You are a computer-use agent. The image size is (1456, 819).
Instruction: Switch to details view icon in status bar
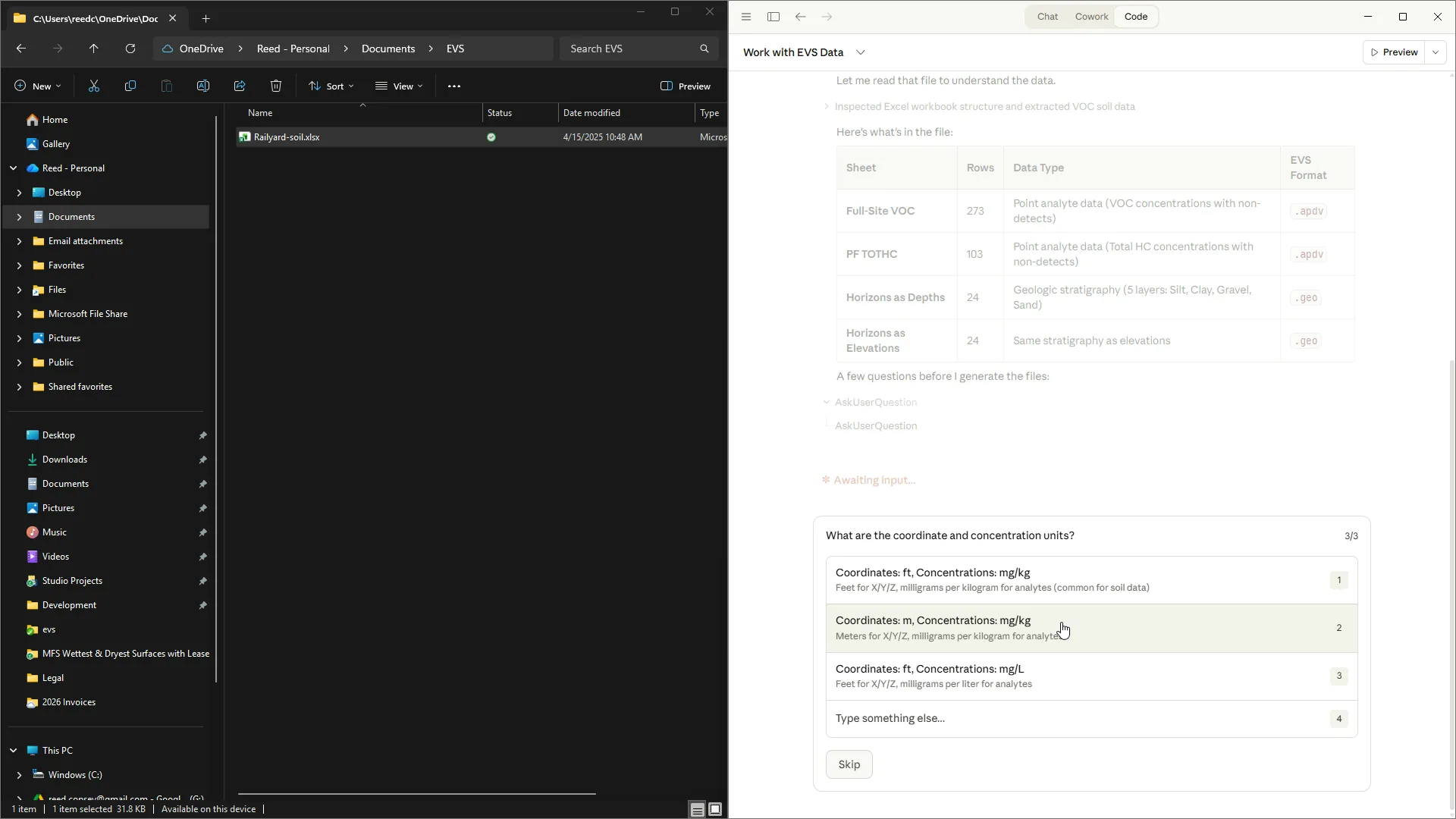(697, 810)
